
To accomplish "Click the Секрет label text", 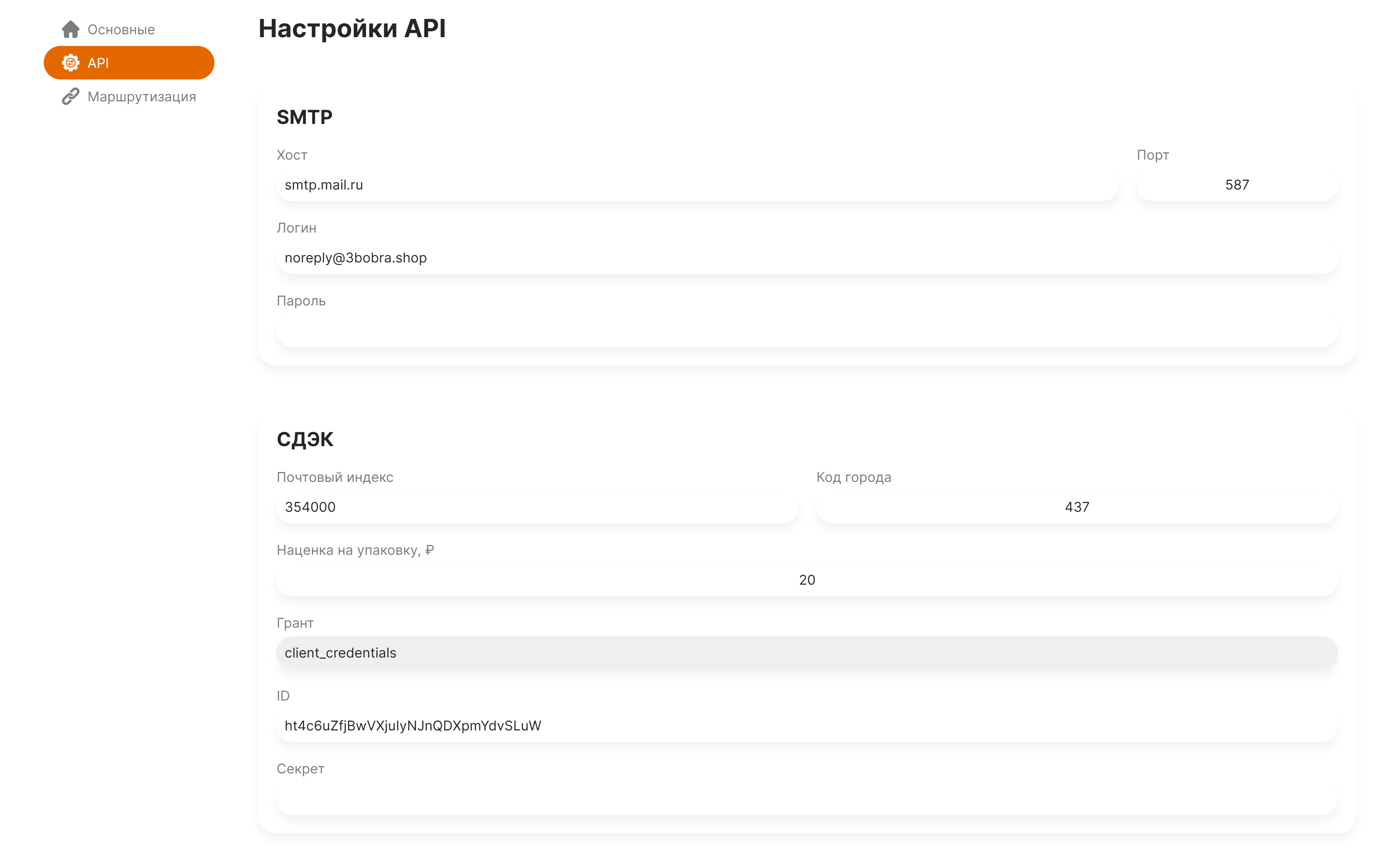I will (300, 769).
